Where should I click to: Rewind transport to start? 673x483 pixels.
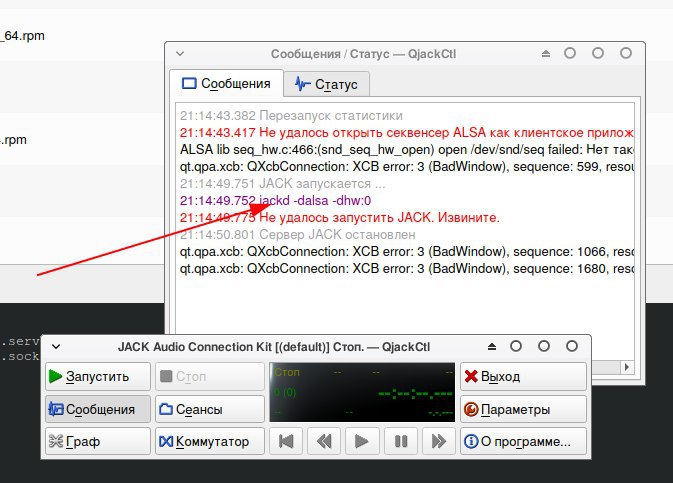[x=286, y=441]
